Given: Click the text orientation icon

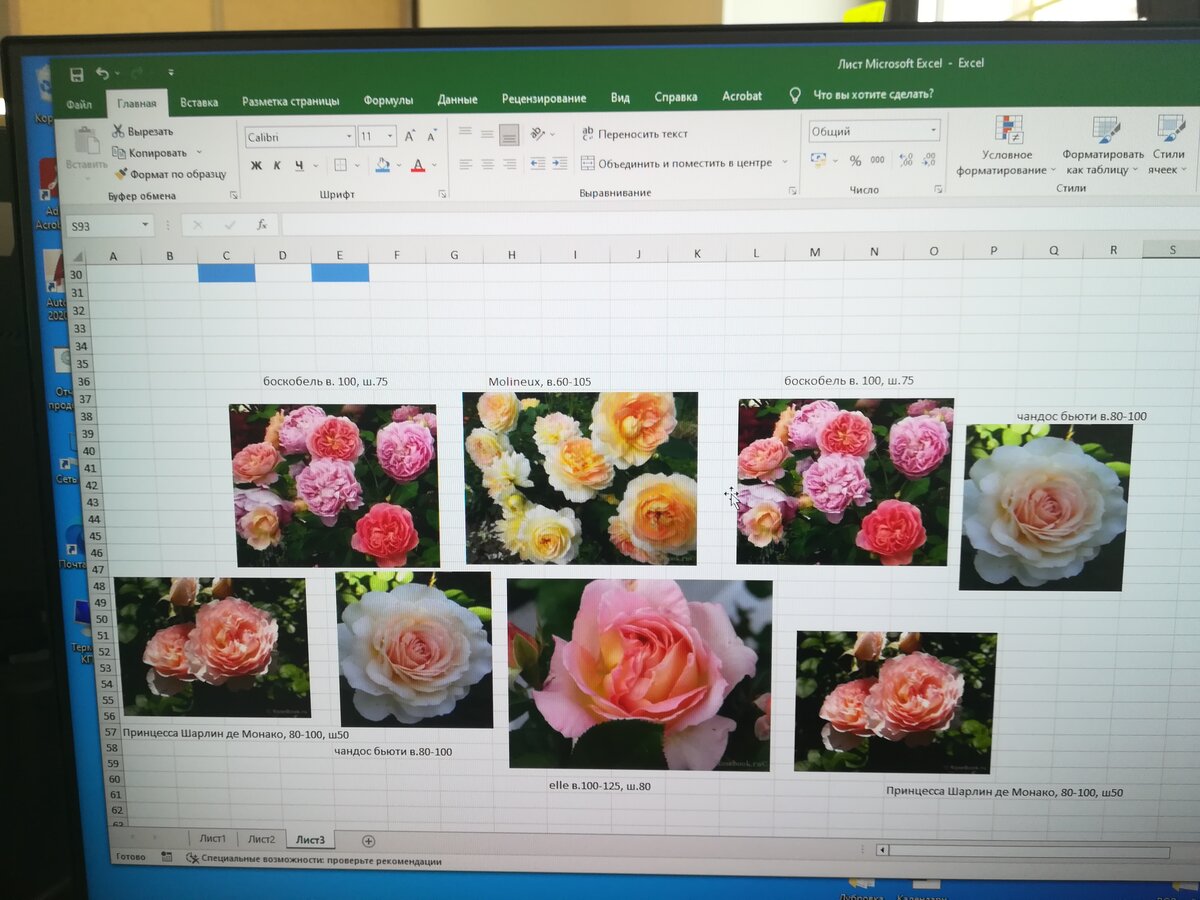Looking at the screenshot, I should point(538,133).
